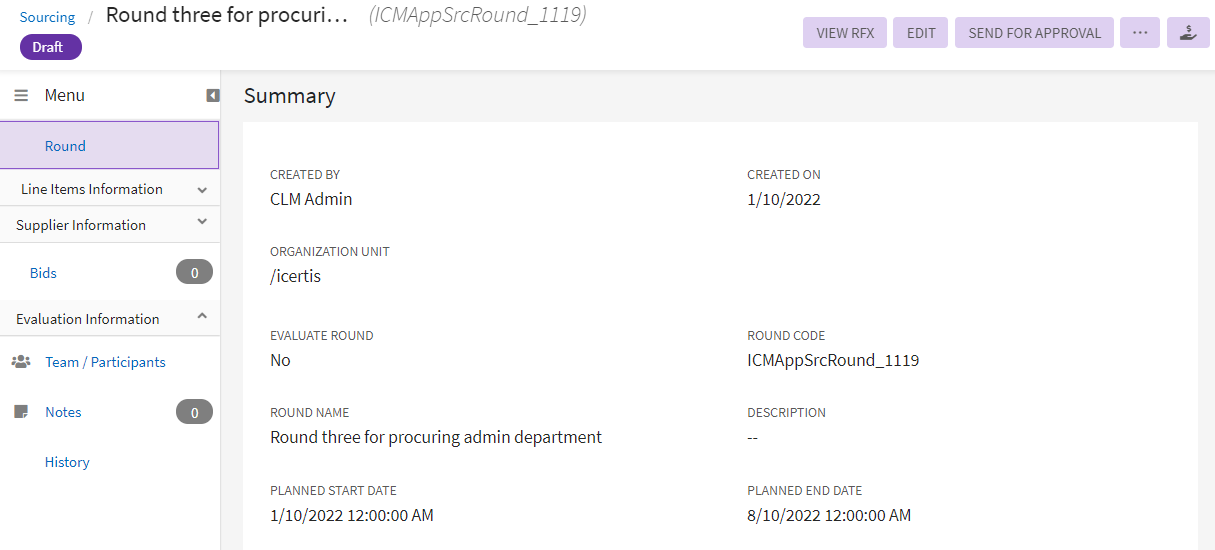The image size is (1215, 550).
Task: Collapse the sidebar with the arrow icon
Action: click(x=212, y=96)
